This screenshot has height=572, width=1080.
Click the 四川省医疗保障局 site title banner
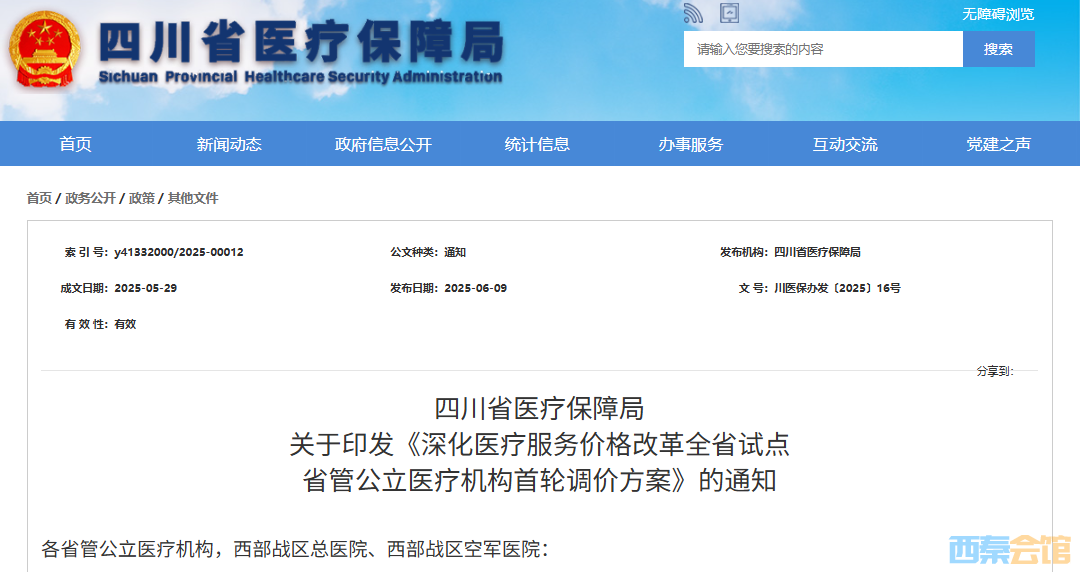[x=300, y=50]
